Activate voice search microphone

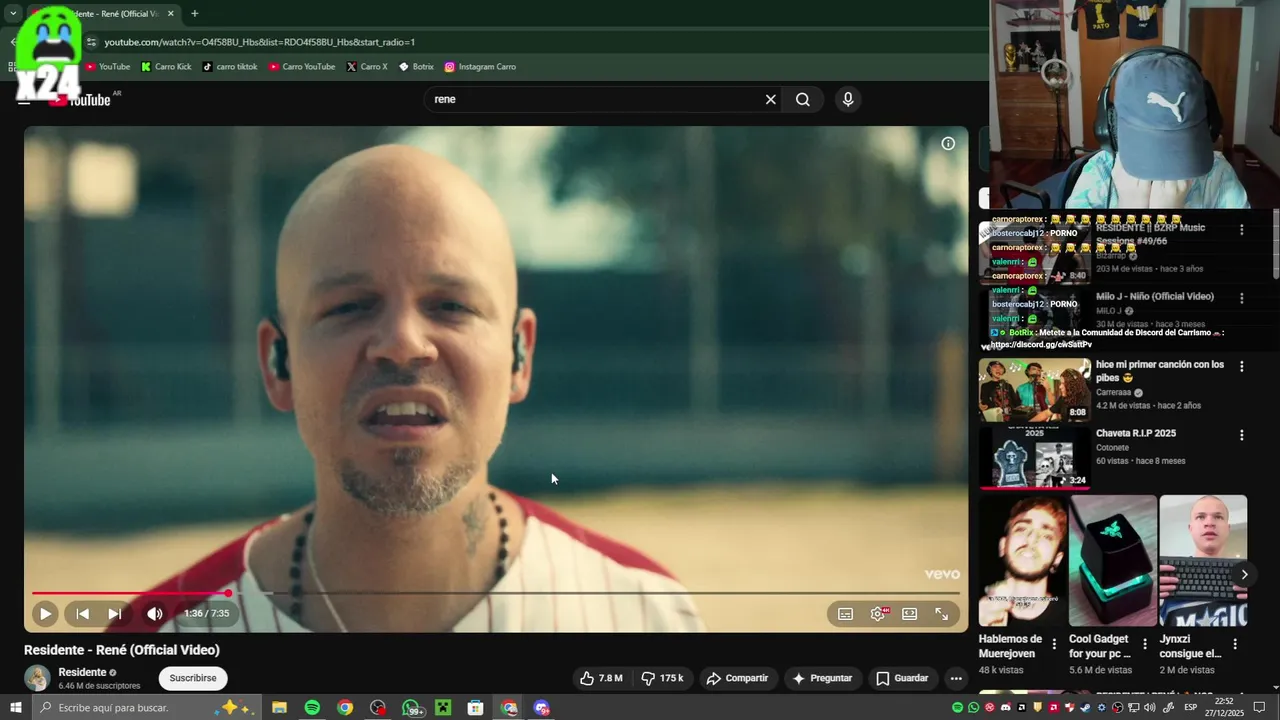coord(848,99)
